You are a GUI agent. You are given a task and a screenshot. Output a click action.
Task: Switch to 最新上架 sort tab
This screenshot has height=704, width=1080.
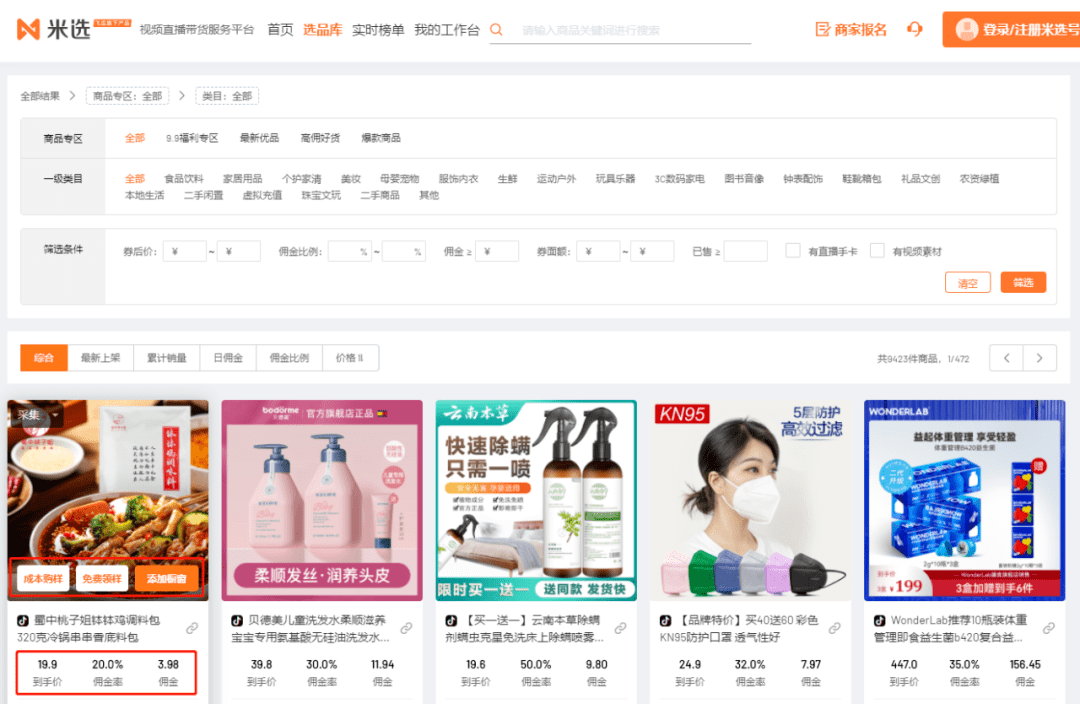101,358
